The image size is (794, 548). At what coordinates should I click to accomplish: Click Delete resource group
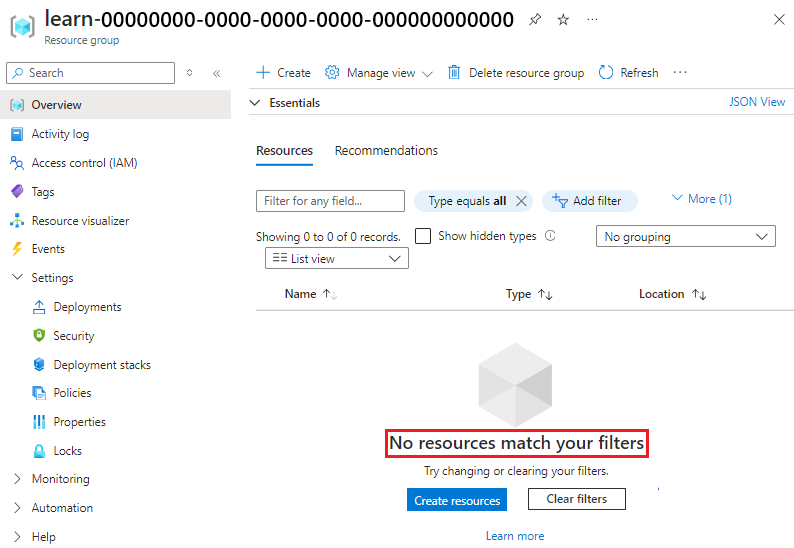516,73
